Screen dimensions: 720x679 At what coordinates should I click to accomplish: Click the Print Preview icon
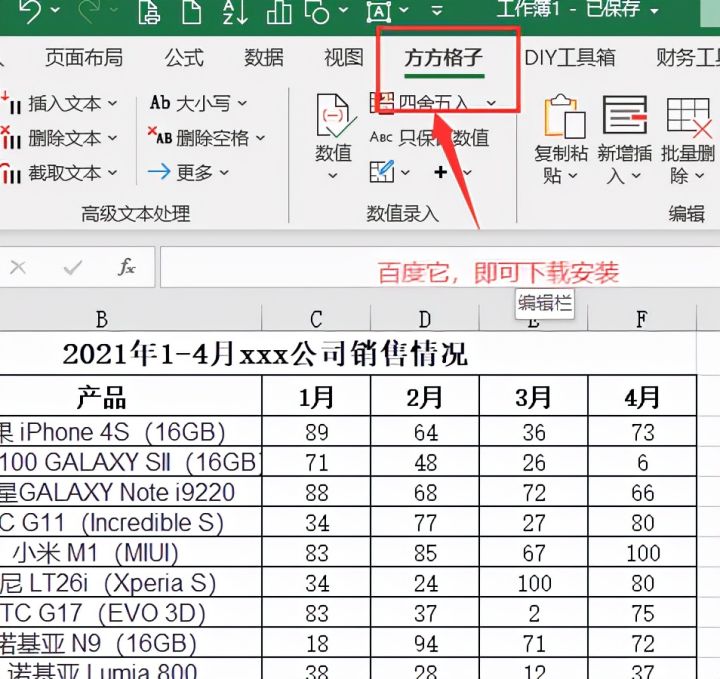click(x=149, y=11)
